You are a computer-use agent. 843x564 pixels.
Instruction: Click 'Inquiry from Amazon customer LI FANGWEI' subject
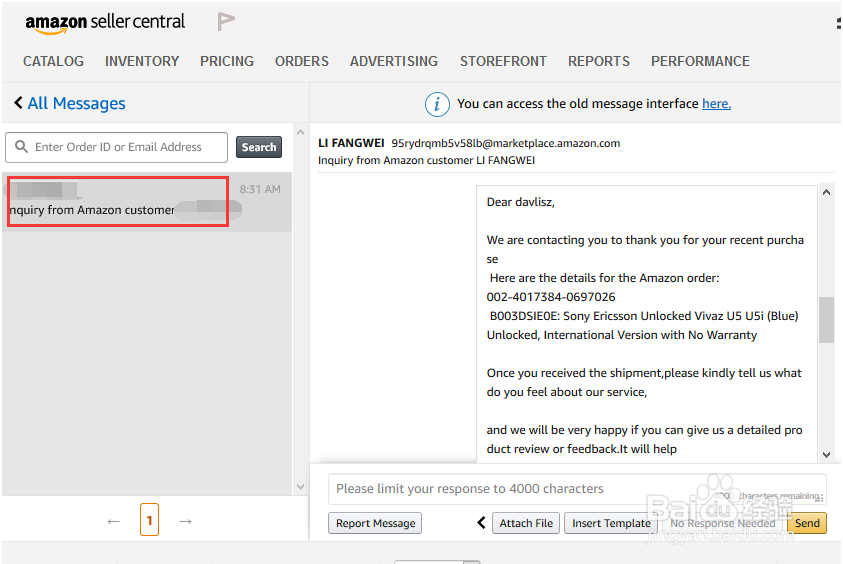(426, 160)
